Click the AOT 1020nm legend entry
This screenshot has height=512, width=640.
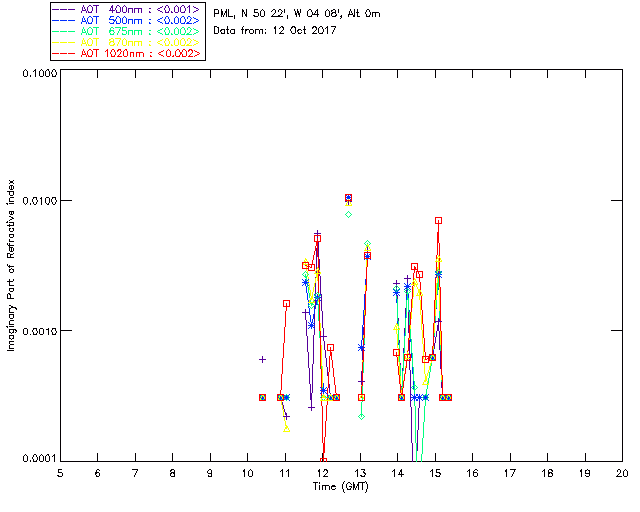point(127,53)
